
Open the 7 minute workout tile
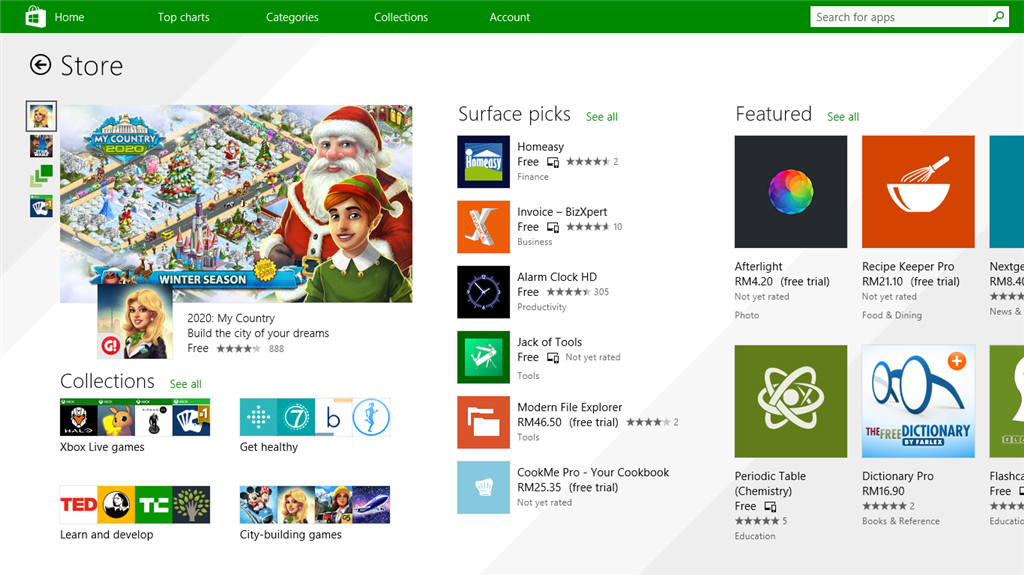[x=296, y=417]
